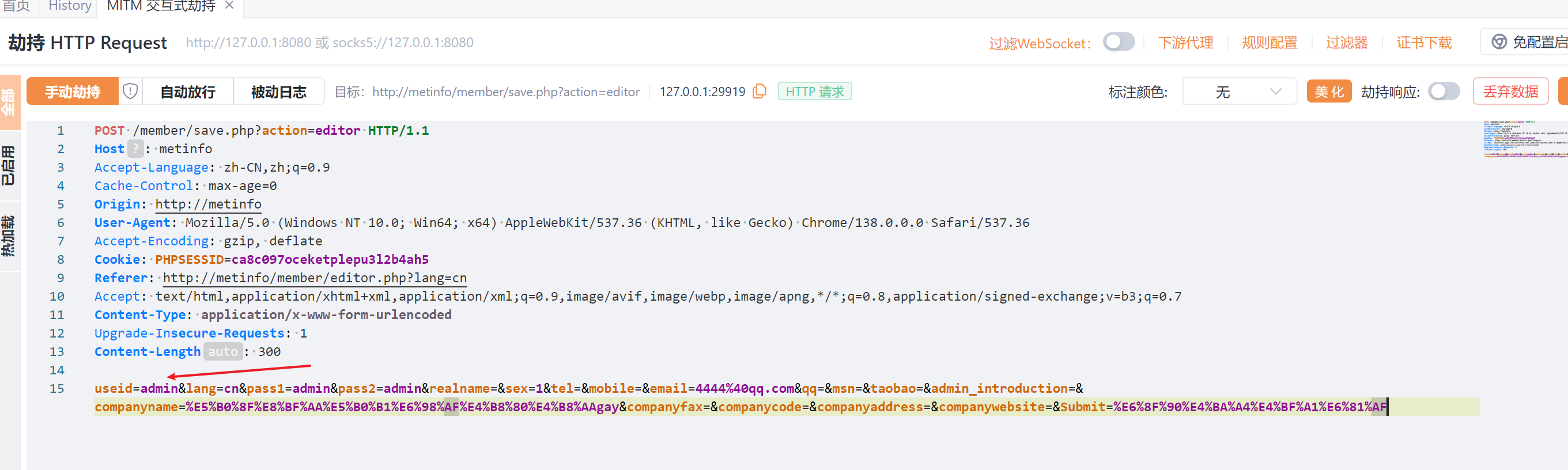This screenshot has height=470, width=1568.
Task: Switch to the History tab
Action: [x=69, y=6]
